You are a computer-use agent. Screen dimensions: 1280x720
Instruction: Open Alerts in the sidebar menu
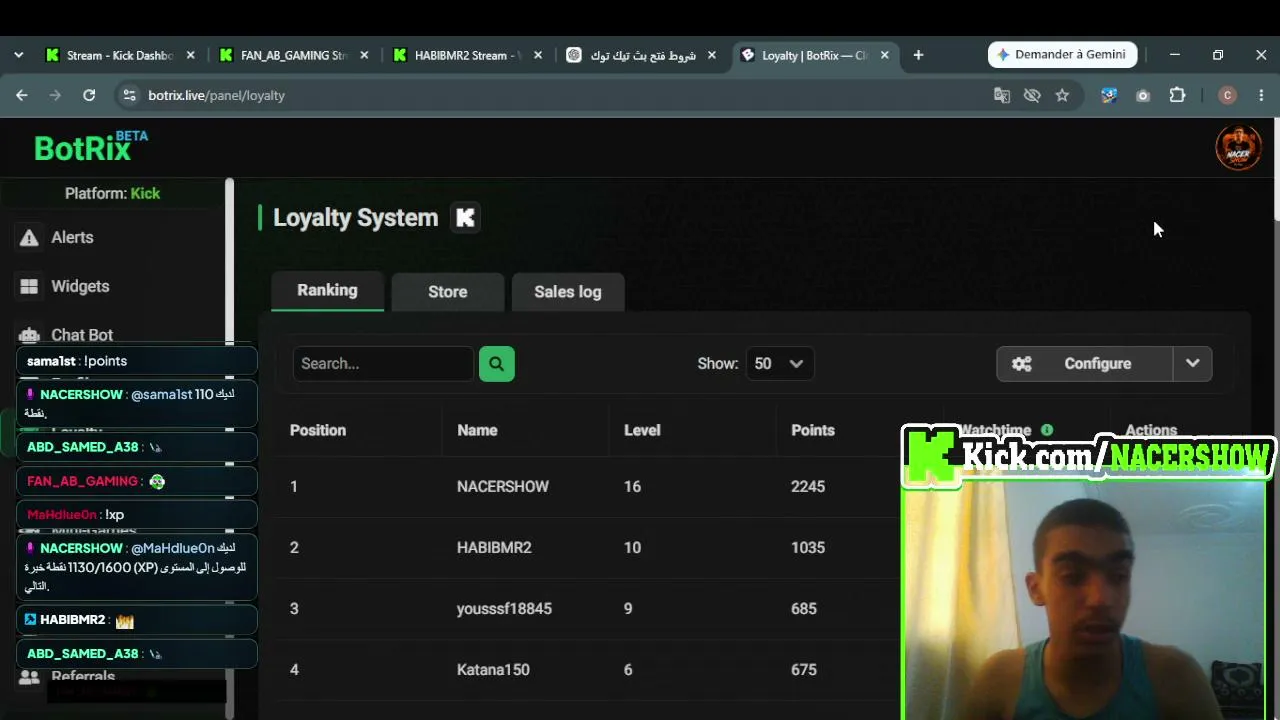click(72, 237)
